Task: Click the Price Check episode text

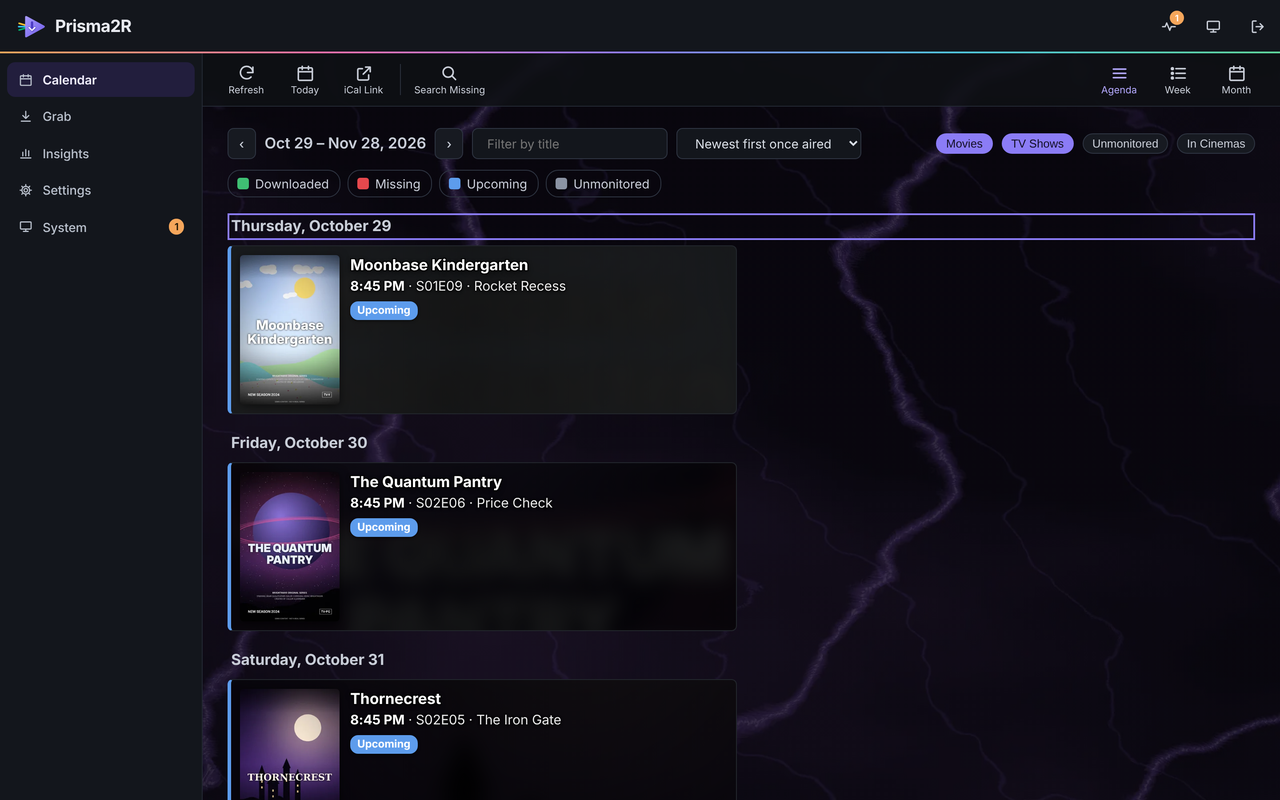Action: pyautogui.click(x=515, y=503)
